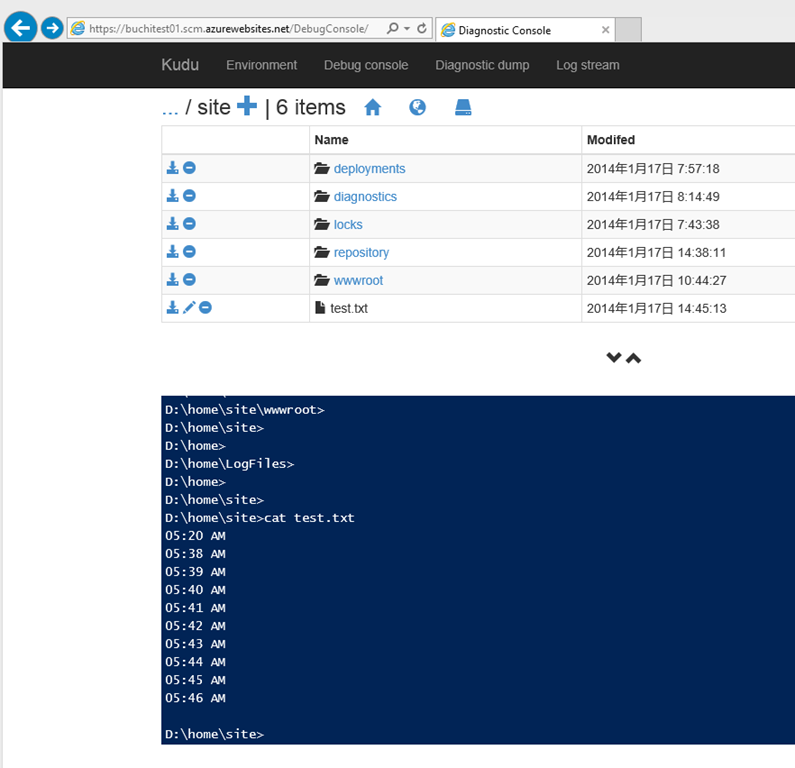Download the wwwroot folder
Image resolution: width=795 pixels, height=768 pixels.
click(x=172, y=280)
